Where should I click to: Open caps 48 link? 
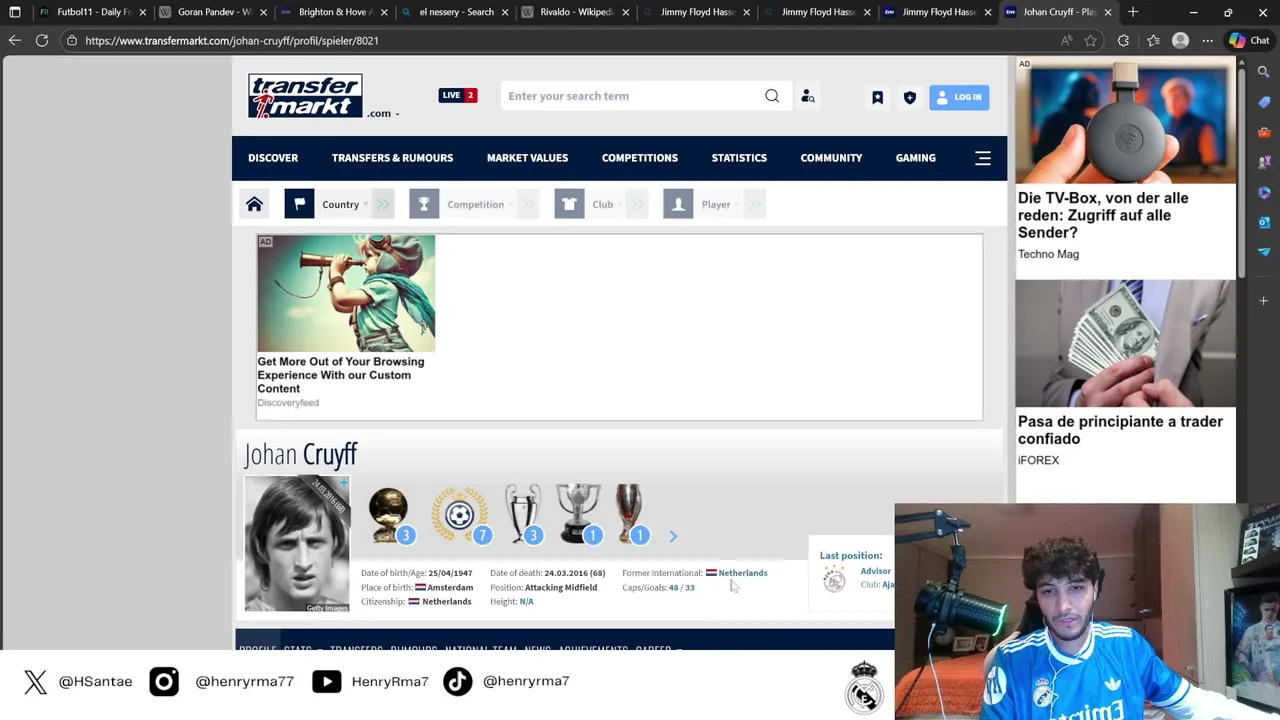click(x=673, y=588)
